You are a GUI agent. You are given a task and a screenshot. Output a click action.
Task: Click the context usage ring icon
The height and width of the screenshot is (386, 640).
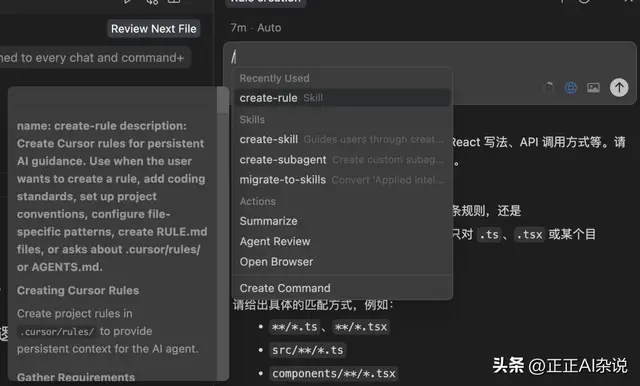tap(549, 87)
